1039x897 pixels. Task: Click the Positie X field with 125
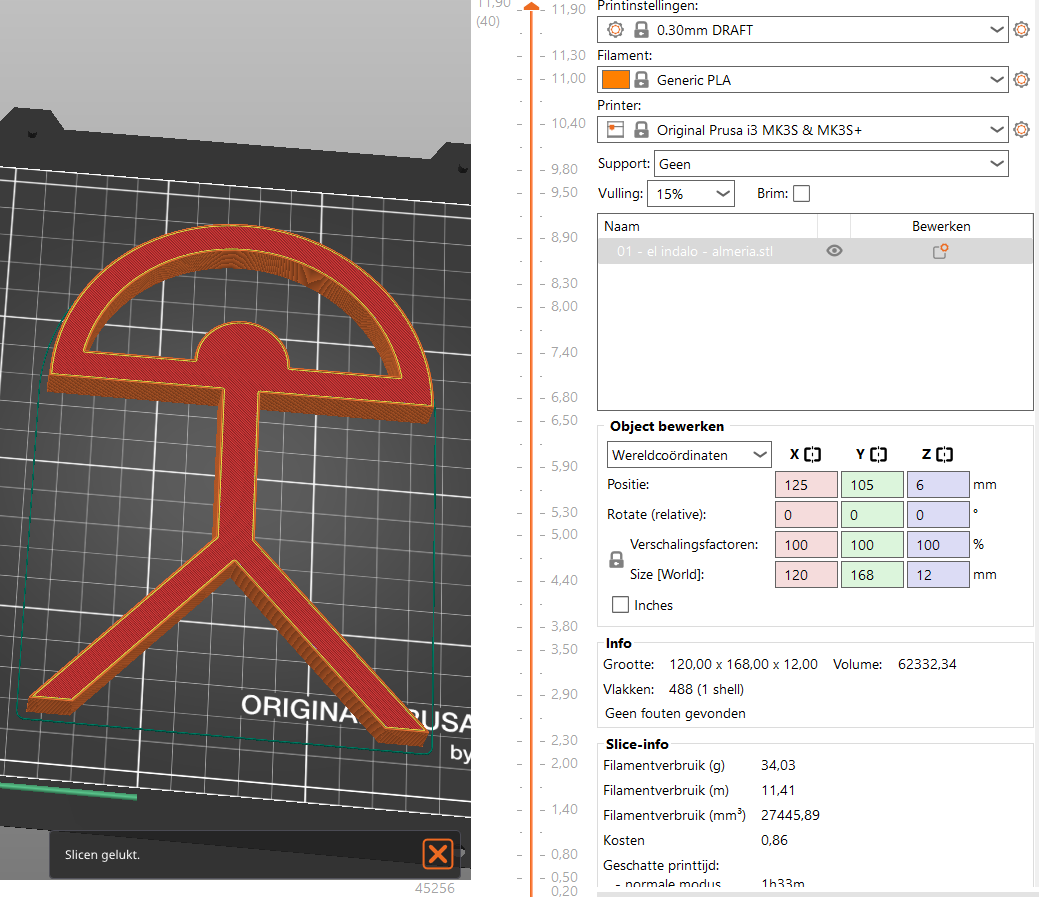click(806, 485)
